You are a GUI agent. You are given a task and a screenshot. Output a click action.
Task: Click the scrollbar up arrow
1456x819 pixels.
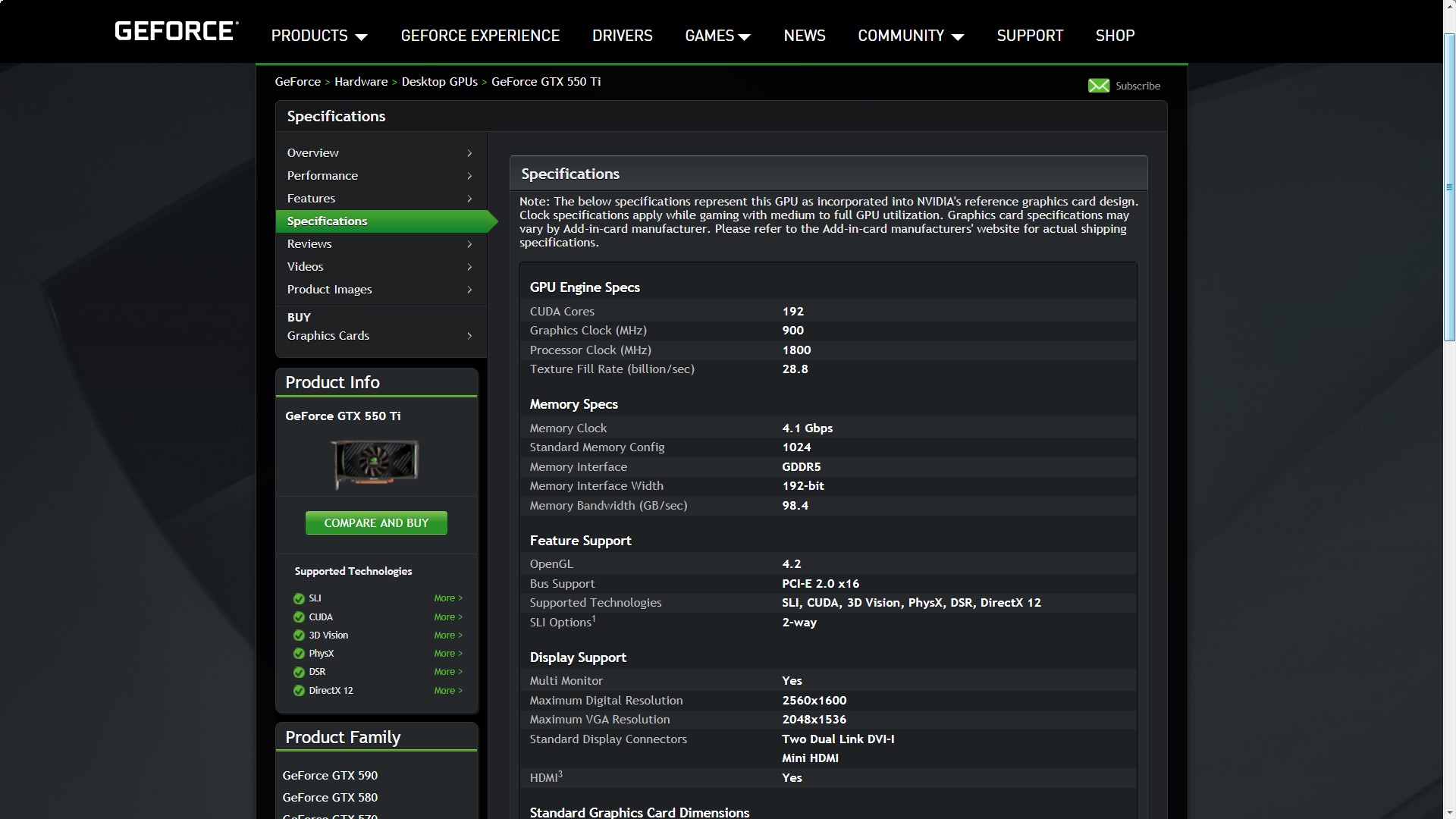pyautogui.click(x=1449, y=5)
